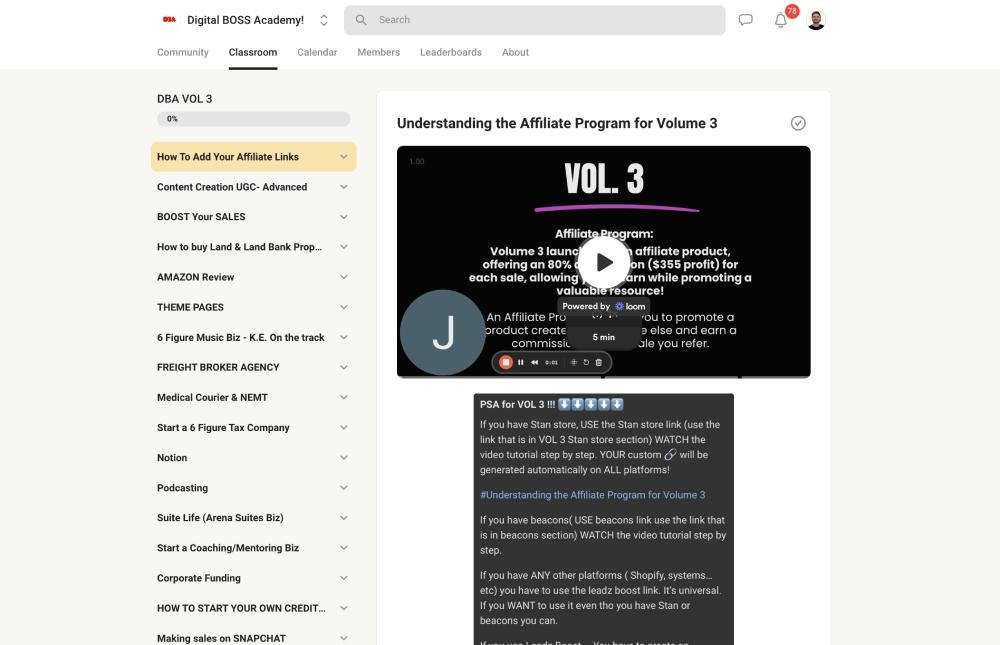
Task: Expand the THEME PAGES chevron
Action: click(344, 308)
